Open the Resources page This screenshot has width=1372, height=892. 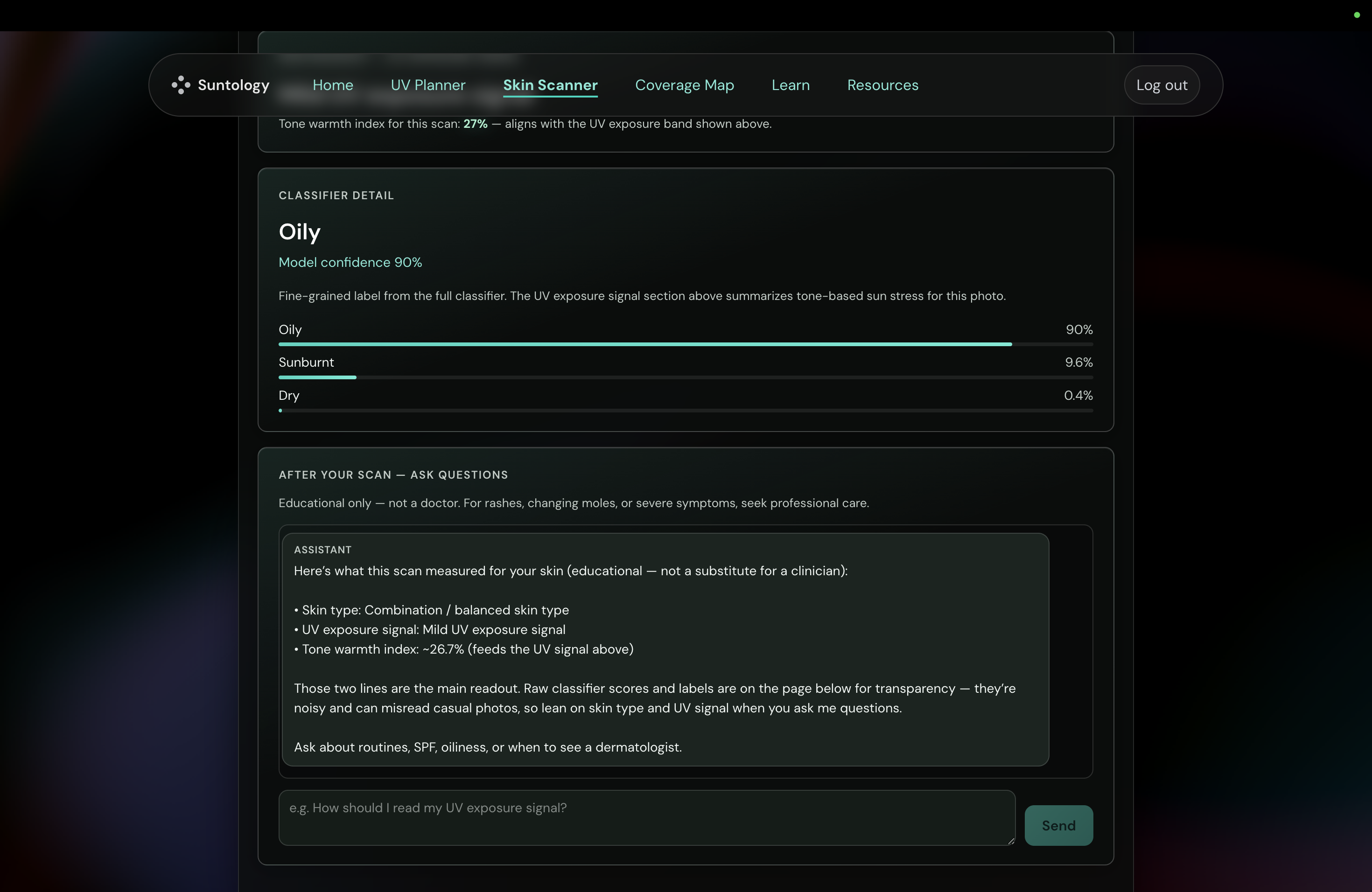pos(882,85)
